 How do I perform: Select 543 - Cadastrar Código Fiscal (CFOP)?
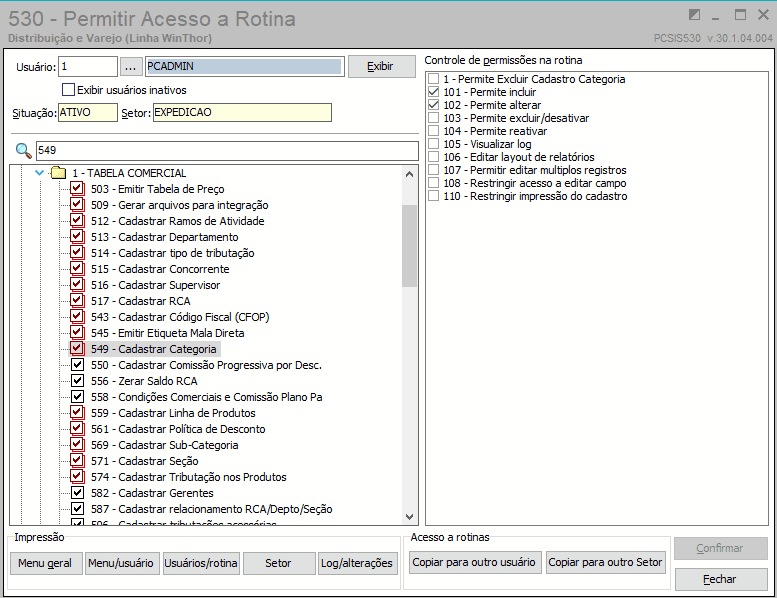[x=180, y=317]
